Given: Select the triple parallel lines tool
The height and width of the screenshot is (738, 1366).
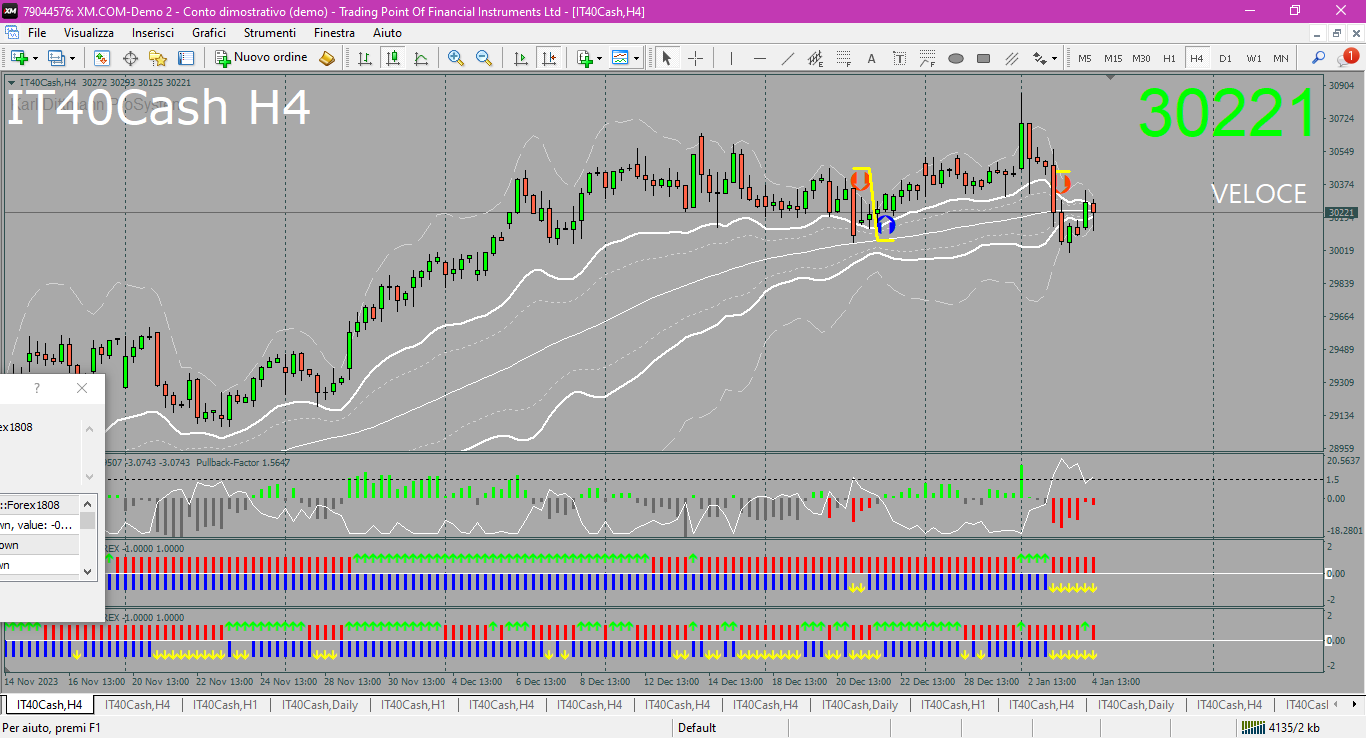Looking at the screenshot, I should click(1011, 58).
